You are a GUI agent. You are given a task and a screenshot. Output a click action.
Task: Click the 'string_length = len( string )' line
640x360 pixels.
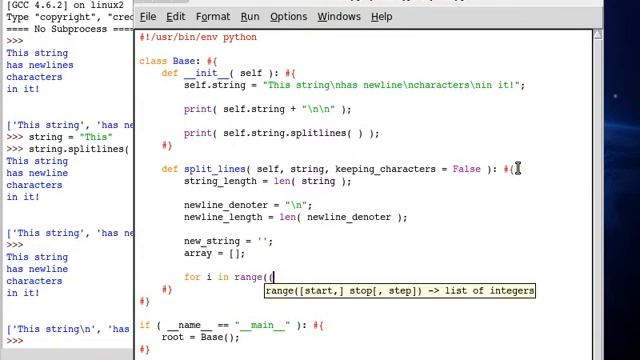267,181
